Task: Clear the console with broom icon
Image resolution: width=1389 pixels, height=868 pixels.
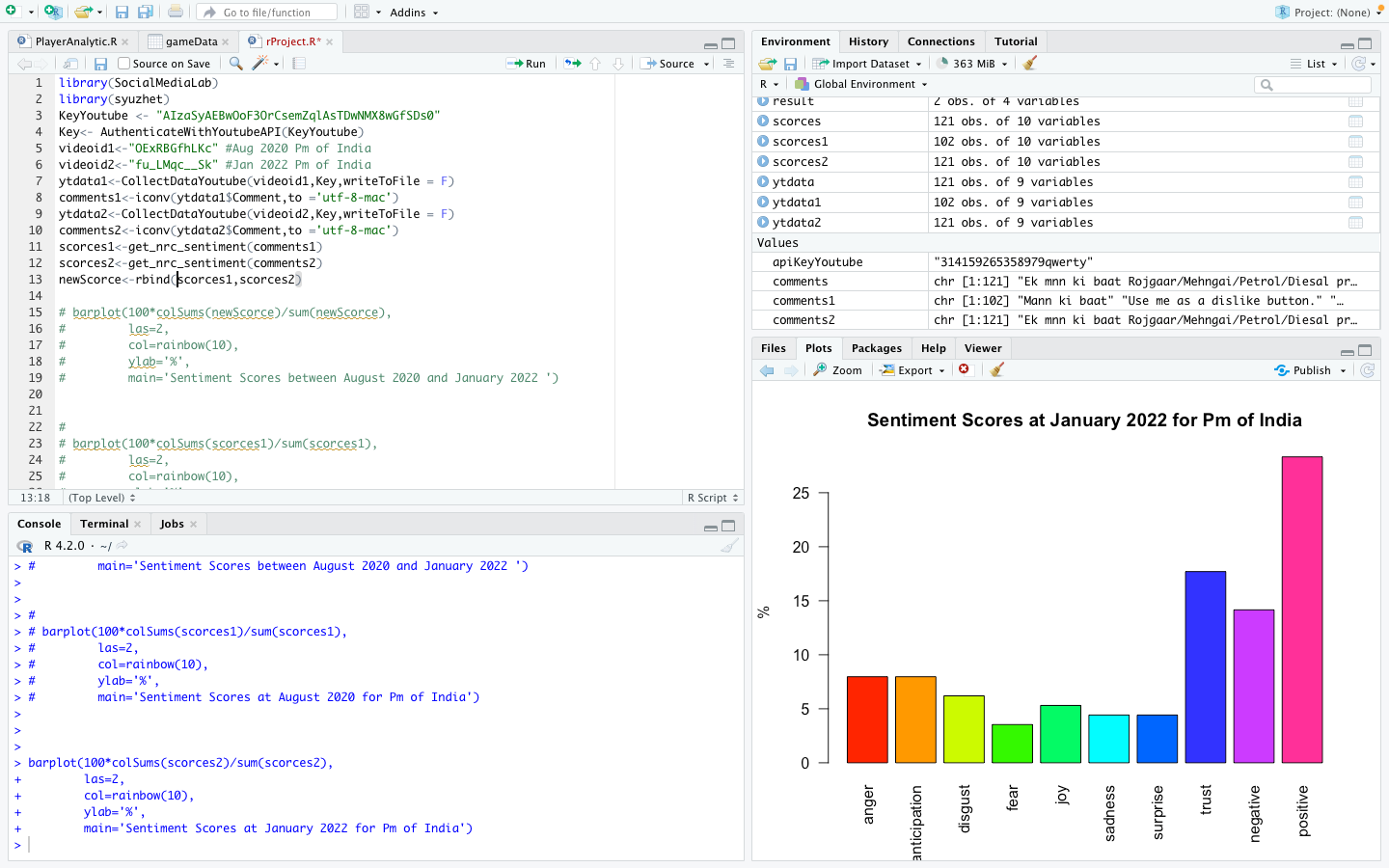Action: (729, 546)
